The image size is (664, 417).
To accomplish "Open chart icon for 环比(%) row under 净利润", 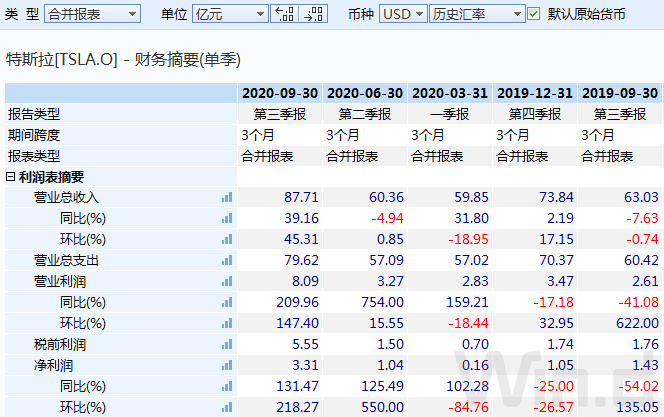I will coord(227,407).
